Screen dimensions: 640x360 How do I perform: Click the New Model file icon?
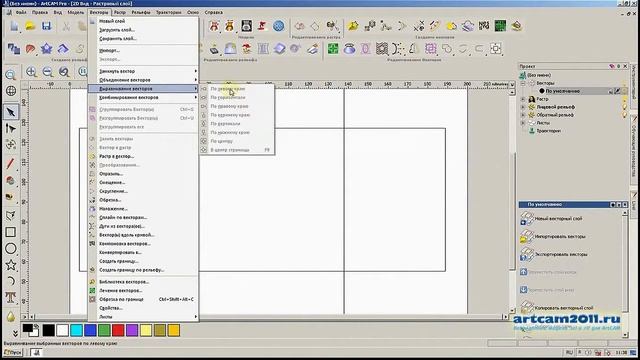tap(14, 26)
